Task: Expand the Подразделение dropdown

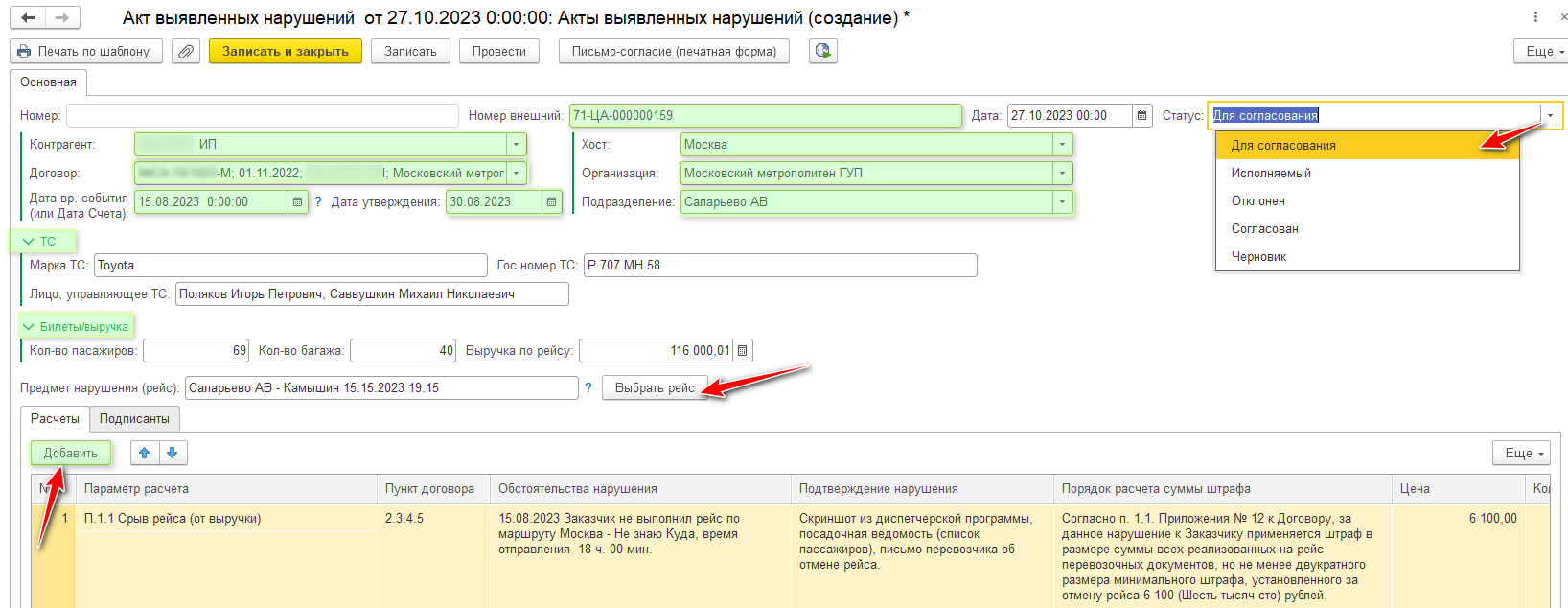Action: click(x=1062, y=202)
